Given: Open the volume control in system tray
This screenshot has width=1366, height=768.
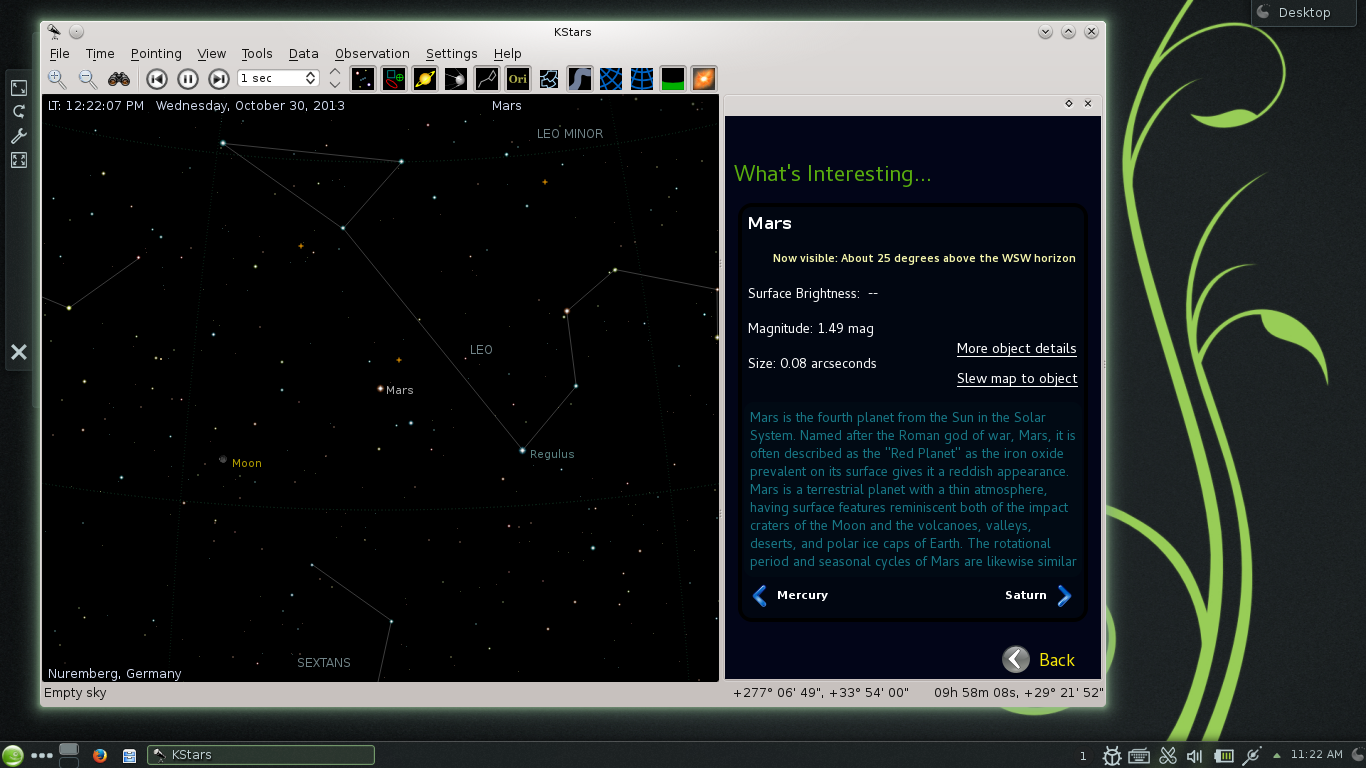Looking at the screenshot, I should (1194, 756).
